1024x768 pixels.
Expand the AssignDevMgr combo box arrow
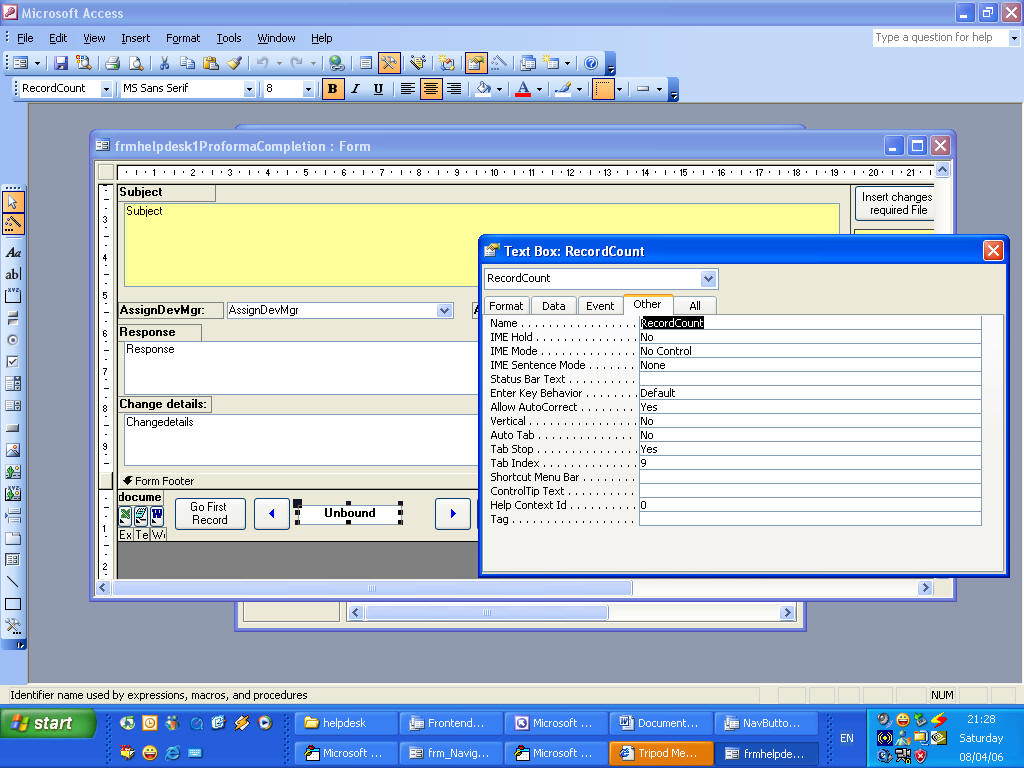(x=444, y=310)
